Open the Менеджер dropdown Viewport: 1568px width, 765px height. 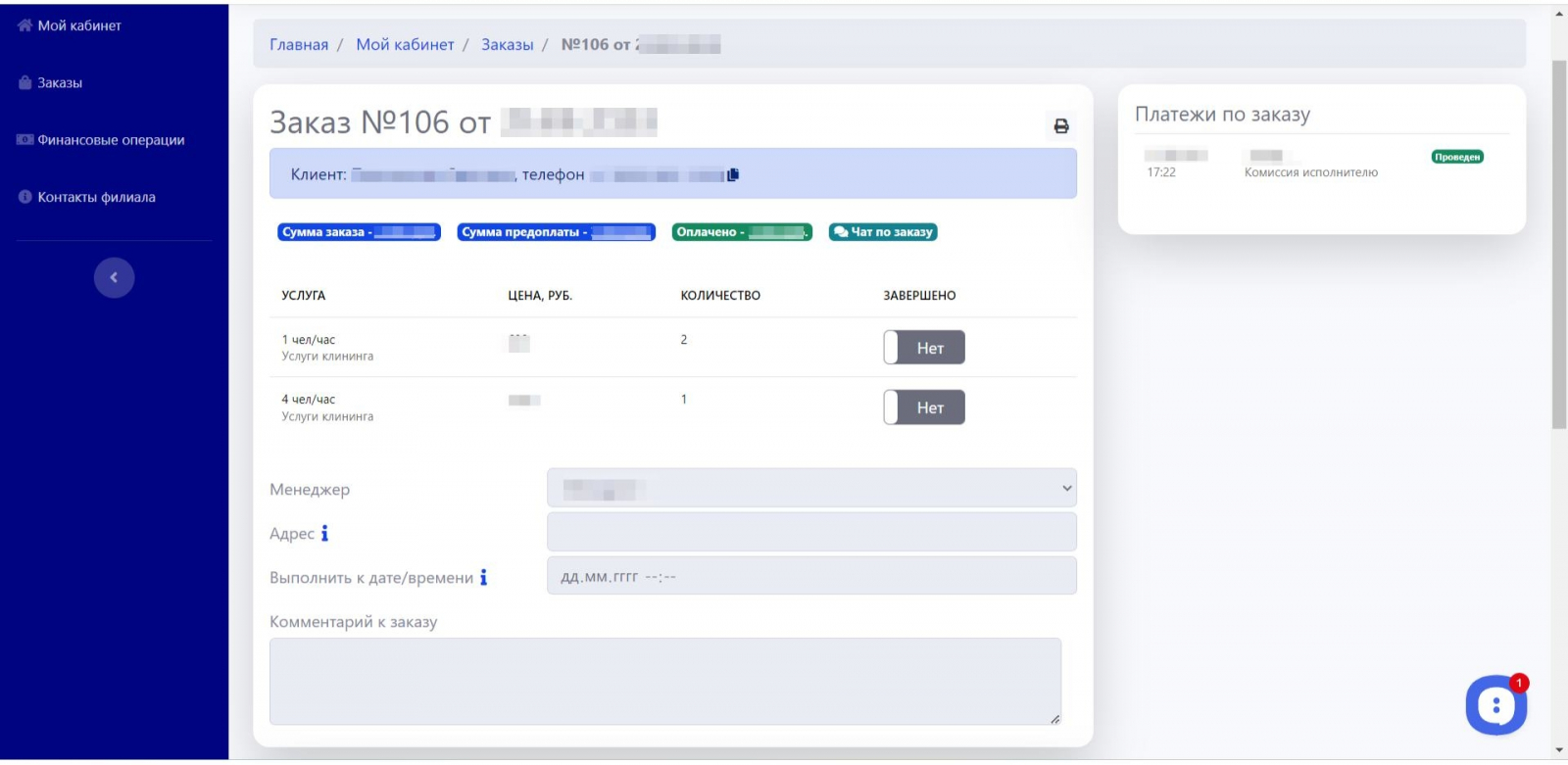point(811,488)
